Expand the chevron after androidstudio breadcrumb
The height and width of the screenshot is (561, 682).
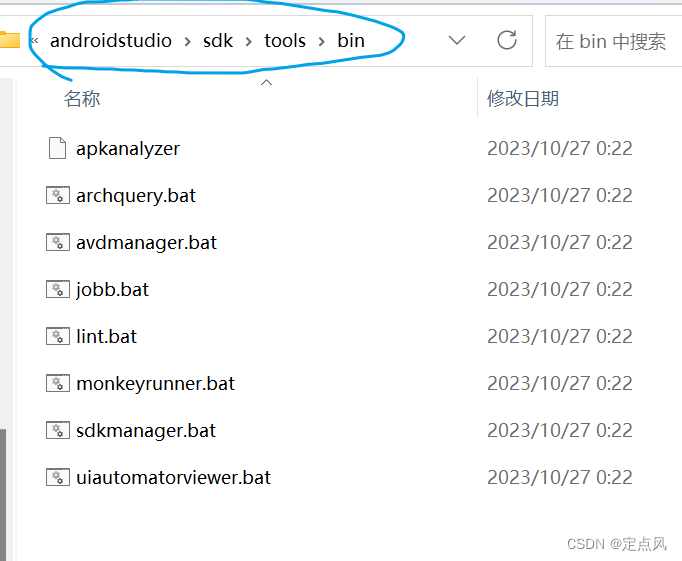(x=187, y=42)
